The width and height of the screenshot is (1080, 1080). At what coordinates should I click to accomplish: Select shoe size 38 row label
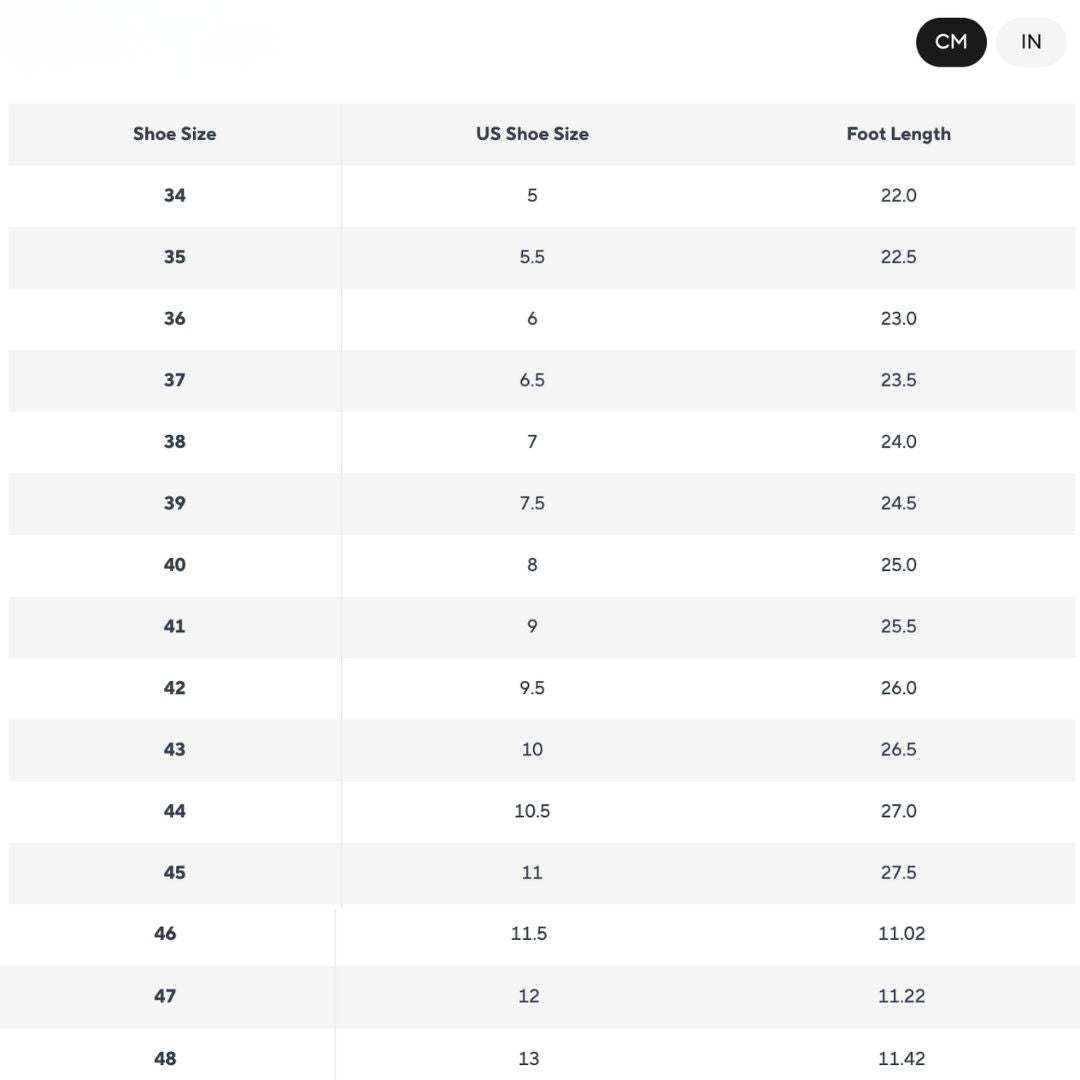pos(174,442)
